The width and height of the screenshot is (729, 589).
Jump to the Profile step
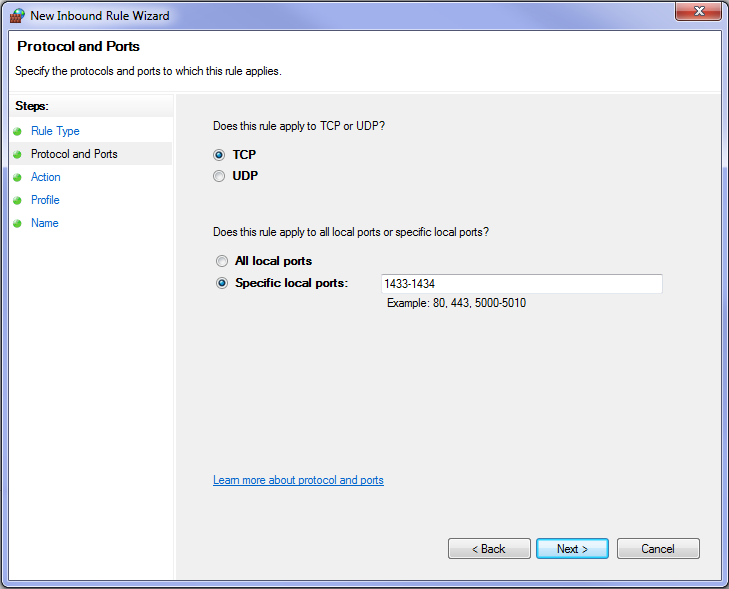(45, 200)
